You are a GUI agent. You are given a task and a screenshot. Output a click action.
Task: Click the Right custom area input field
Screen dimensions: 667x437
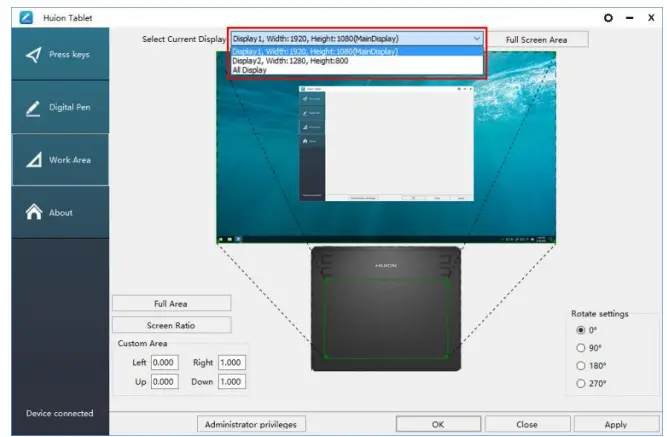232,362
